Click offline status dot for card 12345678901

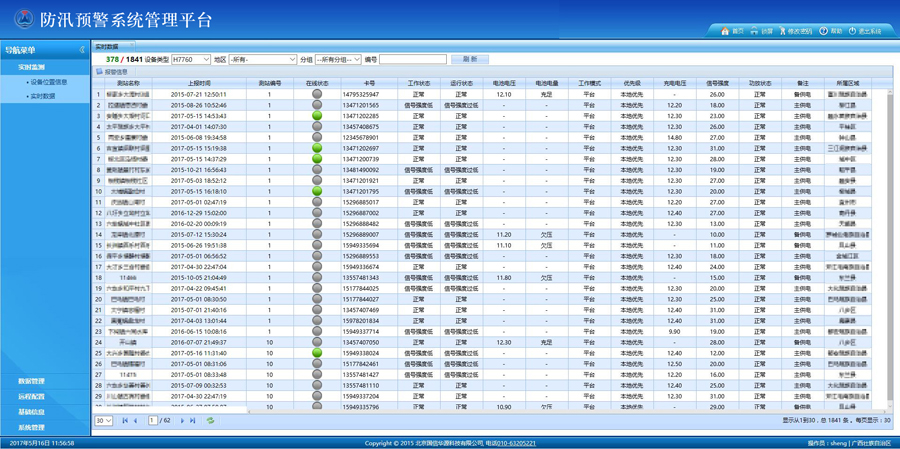(x=317, y=137)
